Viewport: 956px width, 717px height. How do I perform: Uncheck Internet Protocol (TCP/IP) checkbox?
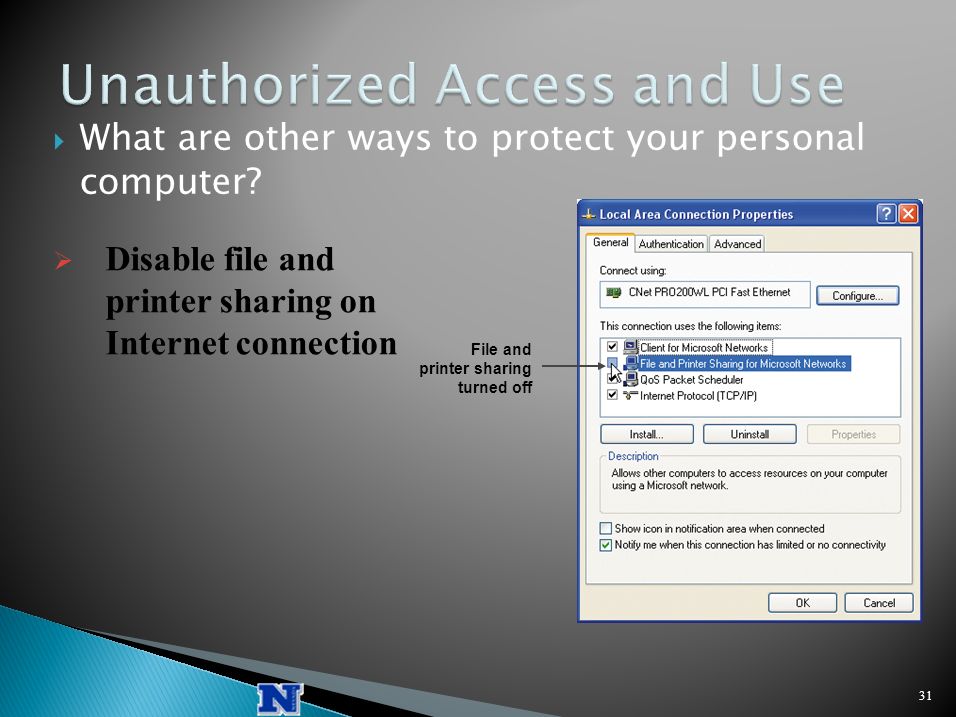pyautogui.click(x=612, y=395)
